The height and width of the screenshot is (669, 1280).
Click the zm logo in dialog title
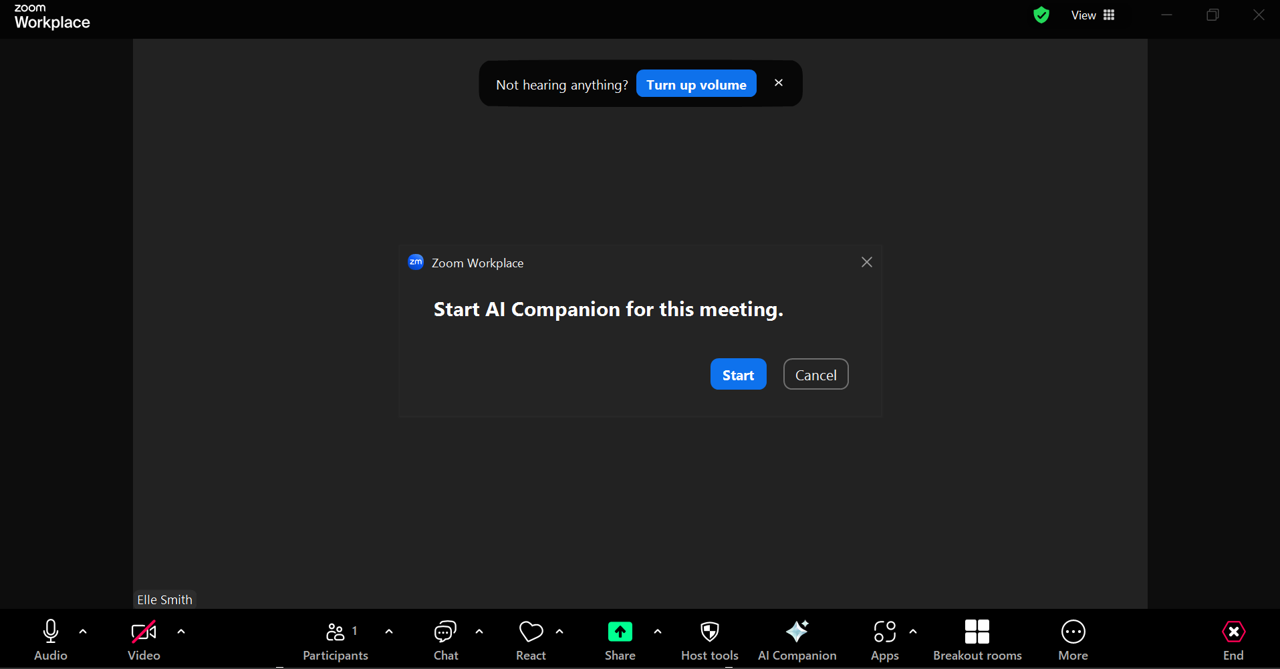pos(416,262)
